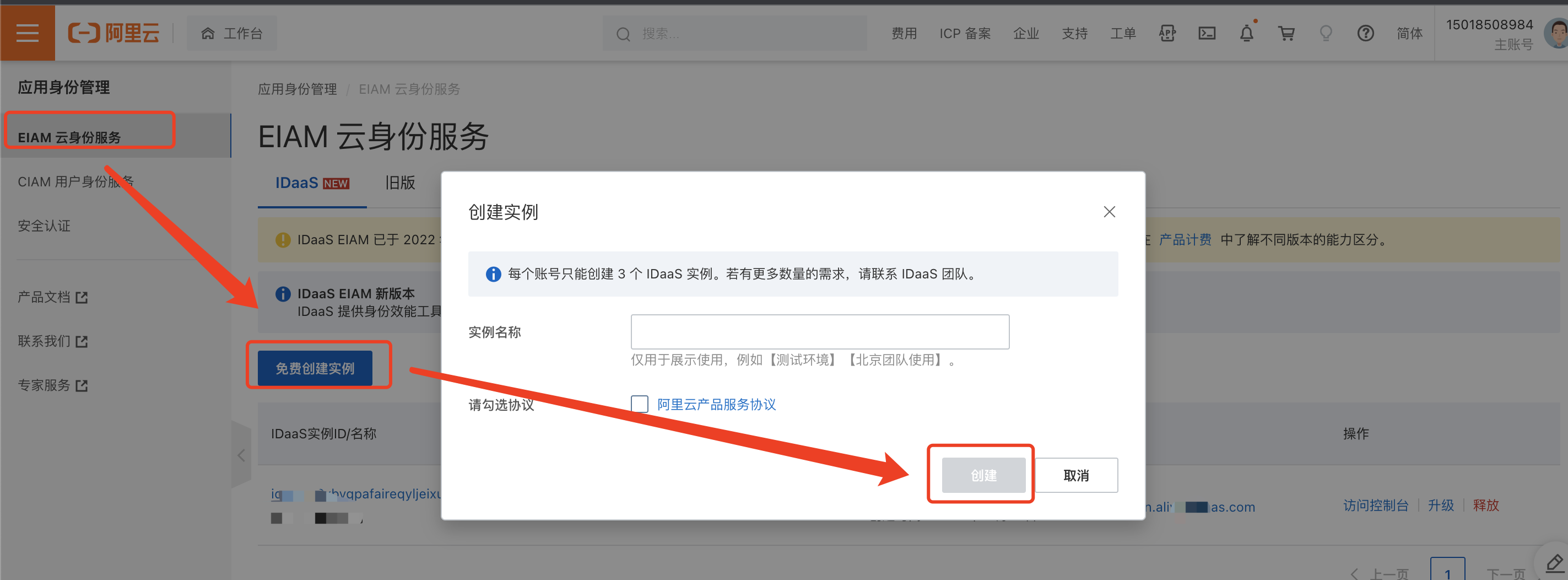The width and height of the screenshot is (1568, 580).
Task: Click the 工作台 button
Action: point(231,33)
